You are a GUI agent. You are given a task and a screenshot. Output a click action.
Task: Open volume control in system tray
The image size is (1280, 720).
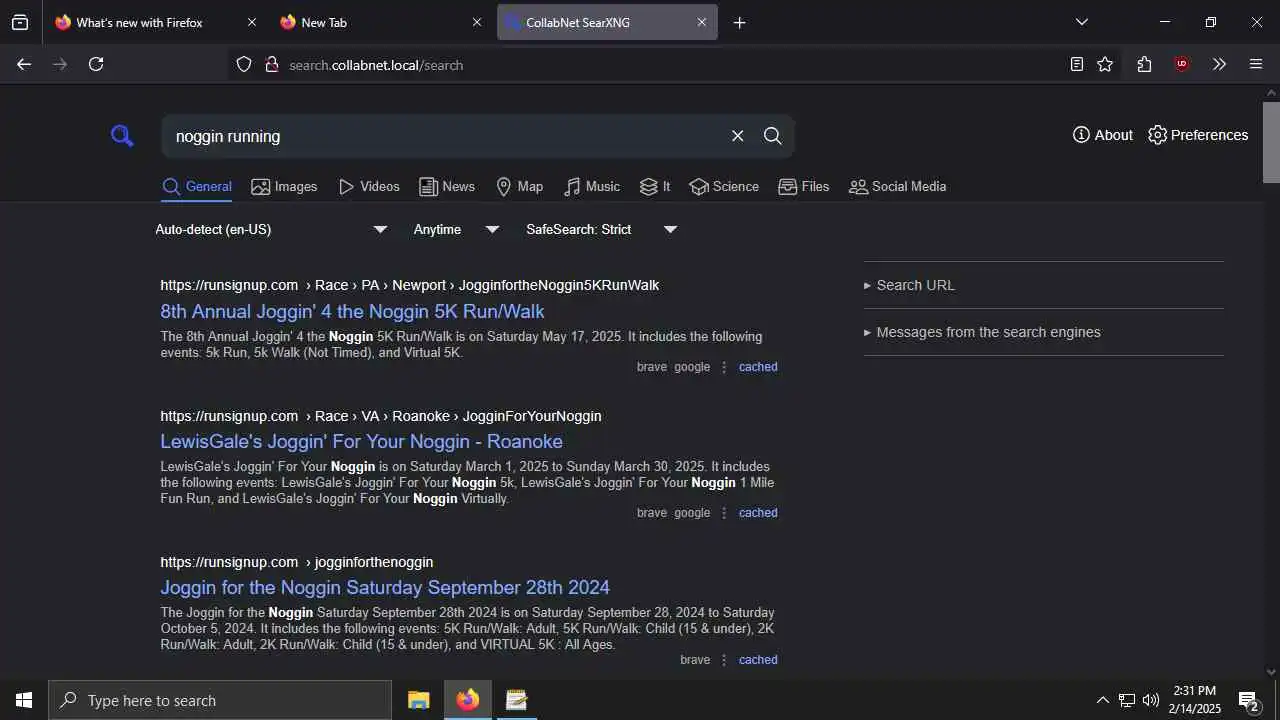1151,700
